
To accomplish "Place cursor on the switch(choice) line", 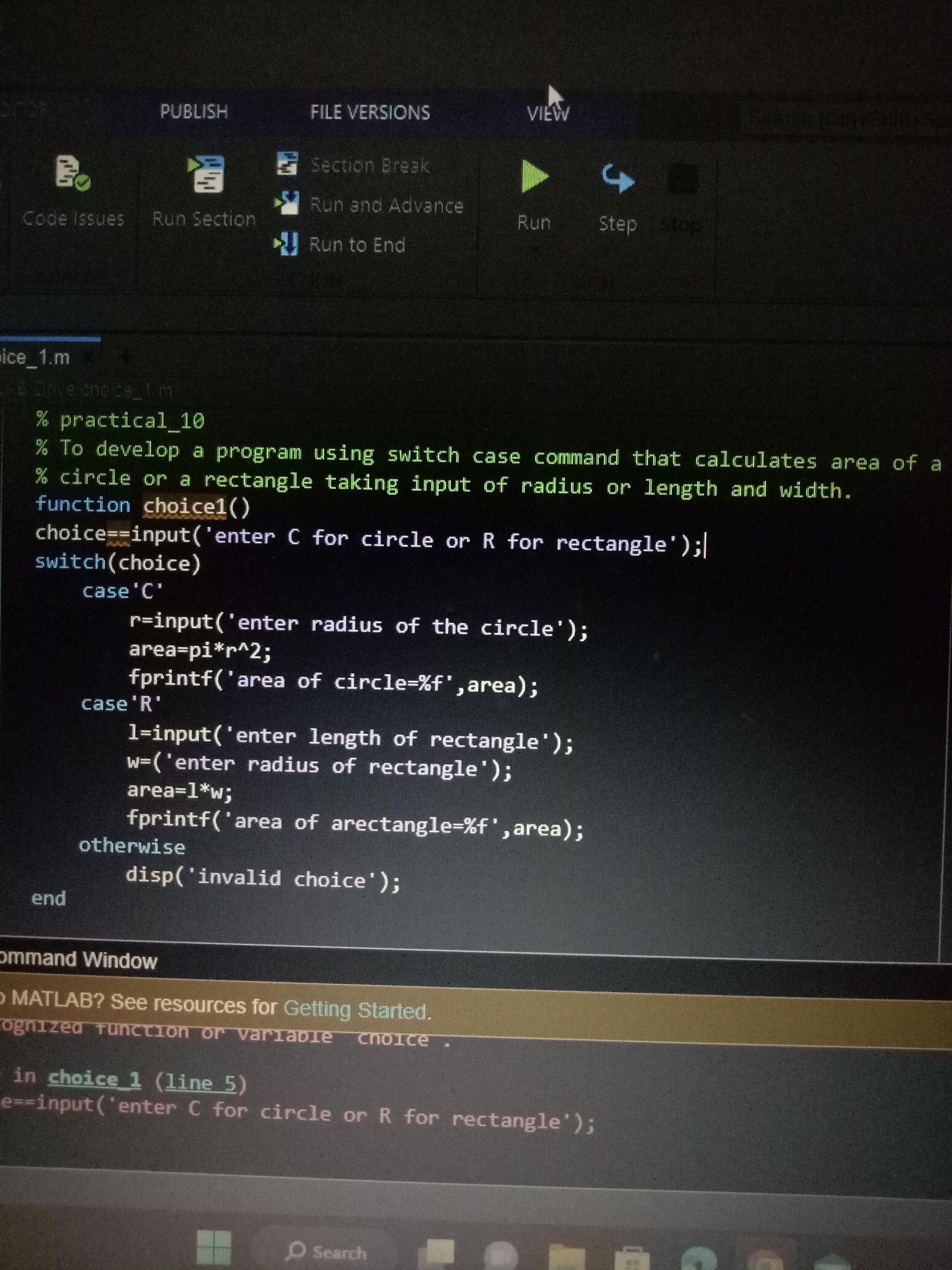I will 117,565.
